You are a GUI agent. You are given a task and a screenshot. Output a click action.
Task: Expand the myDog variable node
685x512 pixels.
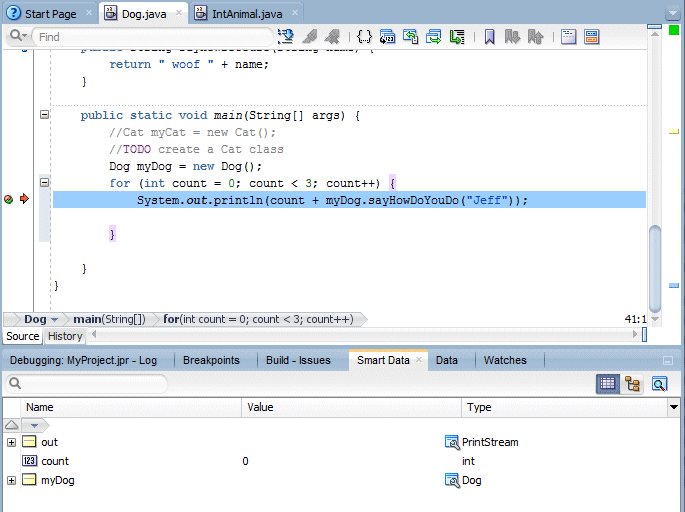coord(11,480)
